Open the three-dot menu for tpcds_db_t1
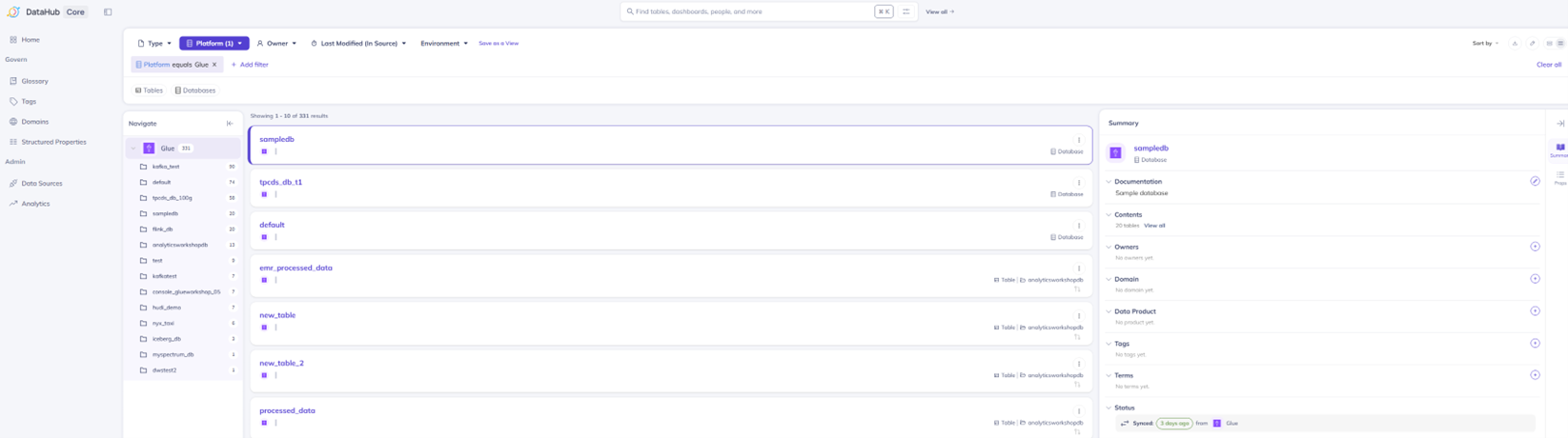Image resolution: width=1568 pixels, height=438 pixels. click(1079, 183)
